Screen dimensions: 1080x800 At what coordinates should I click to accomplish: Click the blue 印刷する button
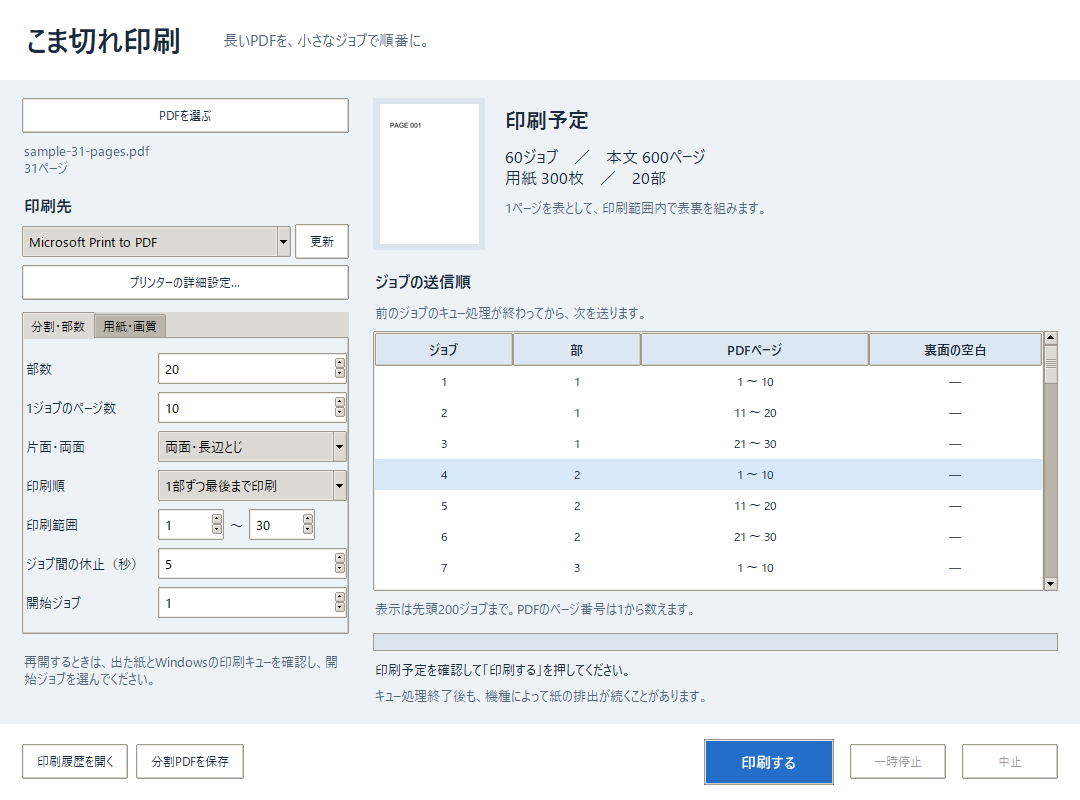pyautogui.click(x=769, y=762)
